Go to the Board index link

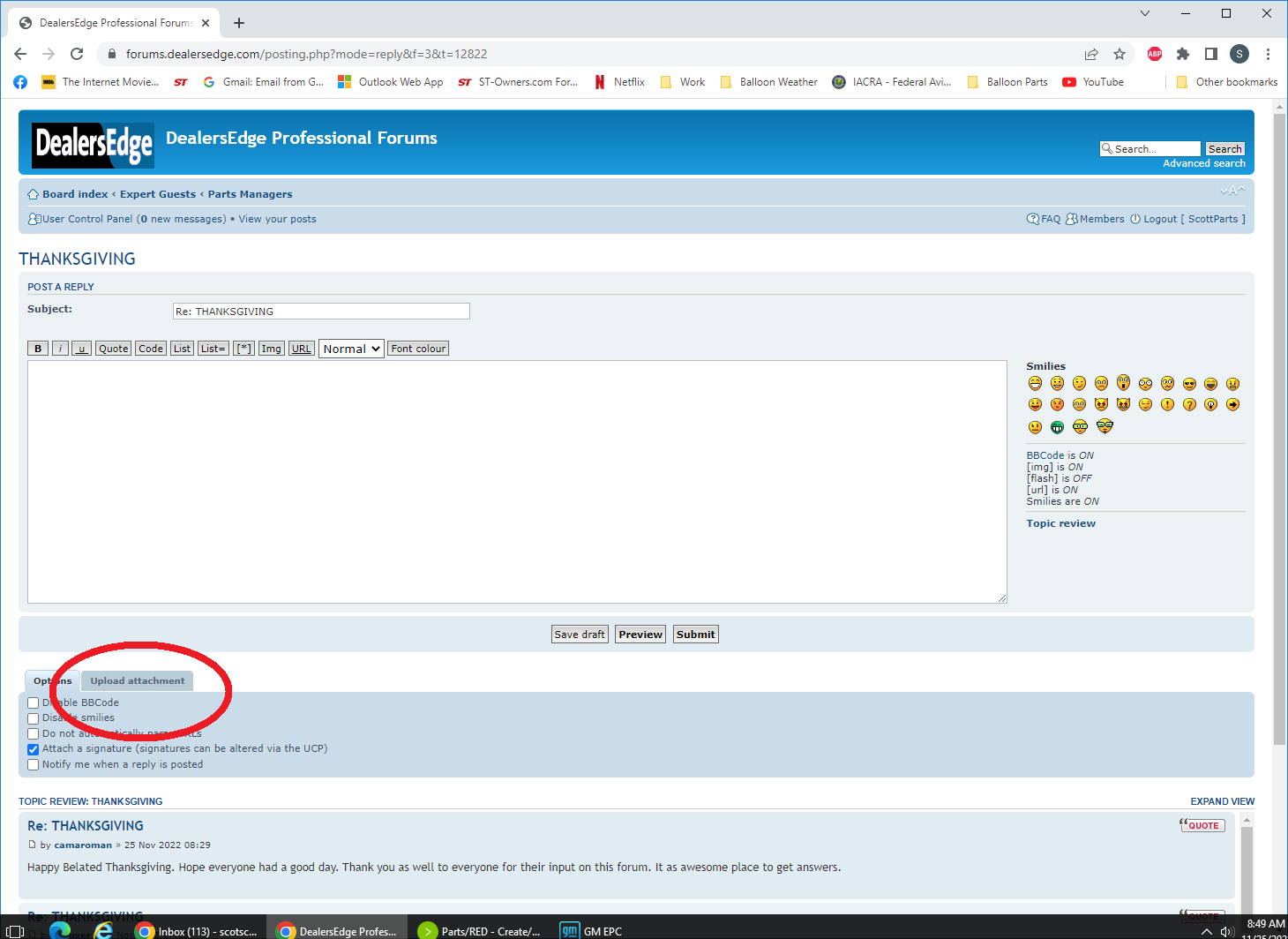[75, 194]
